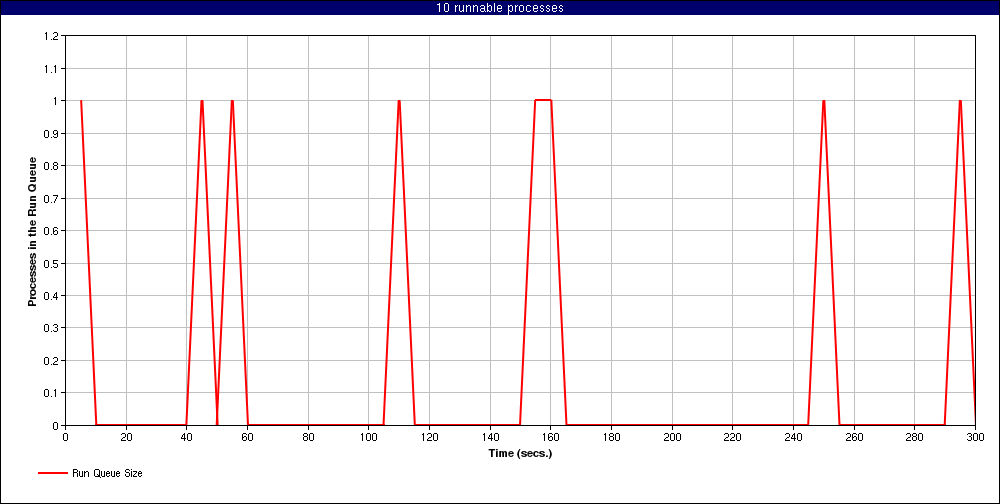Click the '10 runnable processes' chart title
1000x504 pixels.
499,8
